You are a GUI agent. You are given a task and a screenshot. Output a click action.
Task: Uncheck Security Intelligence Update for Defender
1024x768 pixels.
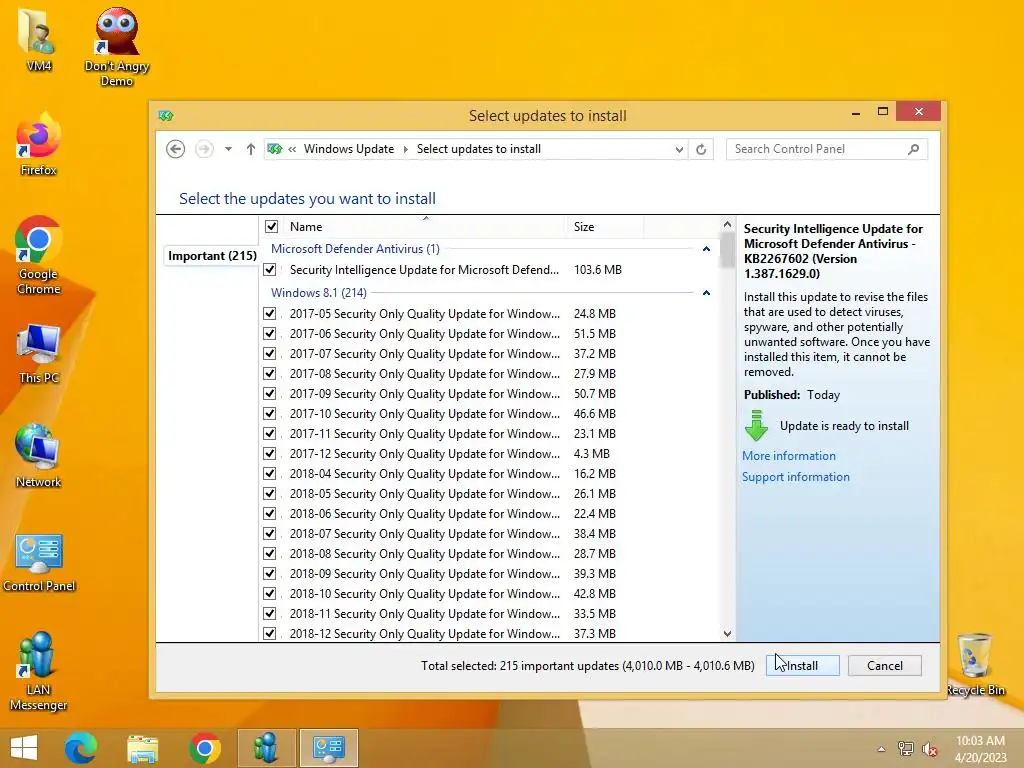(x=269, y=269)
